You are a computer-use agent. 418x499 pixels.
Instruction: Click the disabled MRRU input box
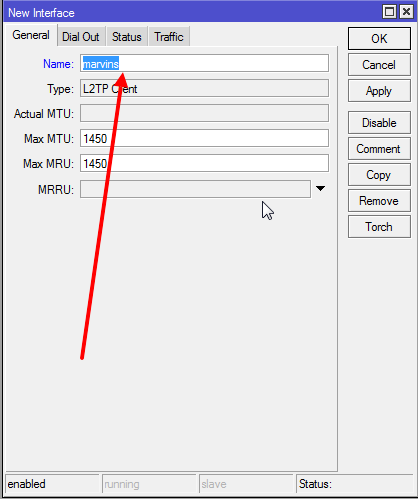[195, 189]
